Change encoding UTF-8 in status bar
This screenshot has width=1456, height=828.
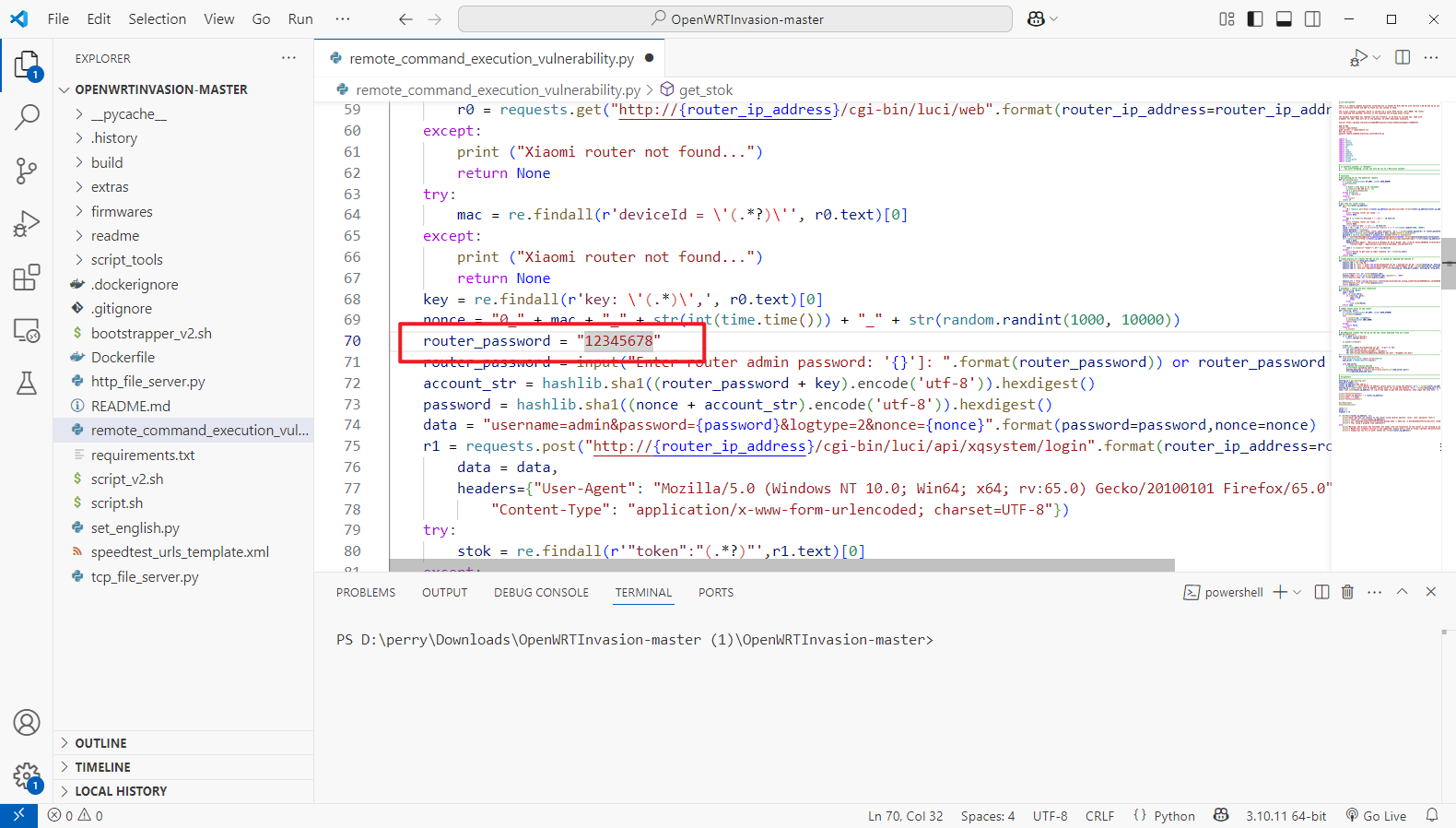pos(1050,816)
